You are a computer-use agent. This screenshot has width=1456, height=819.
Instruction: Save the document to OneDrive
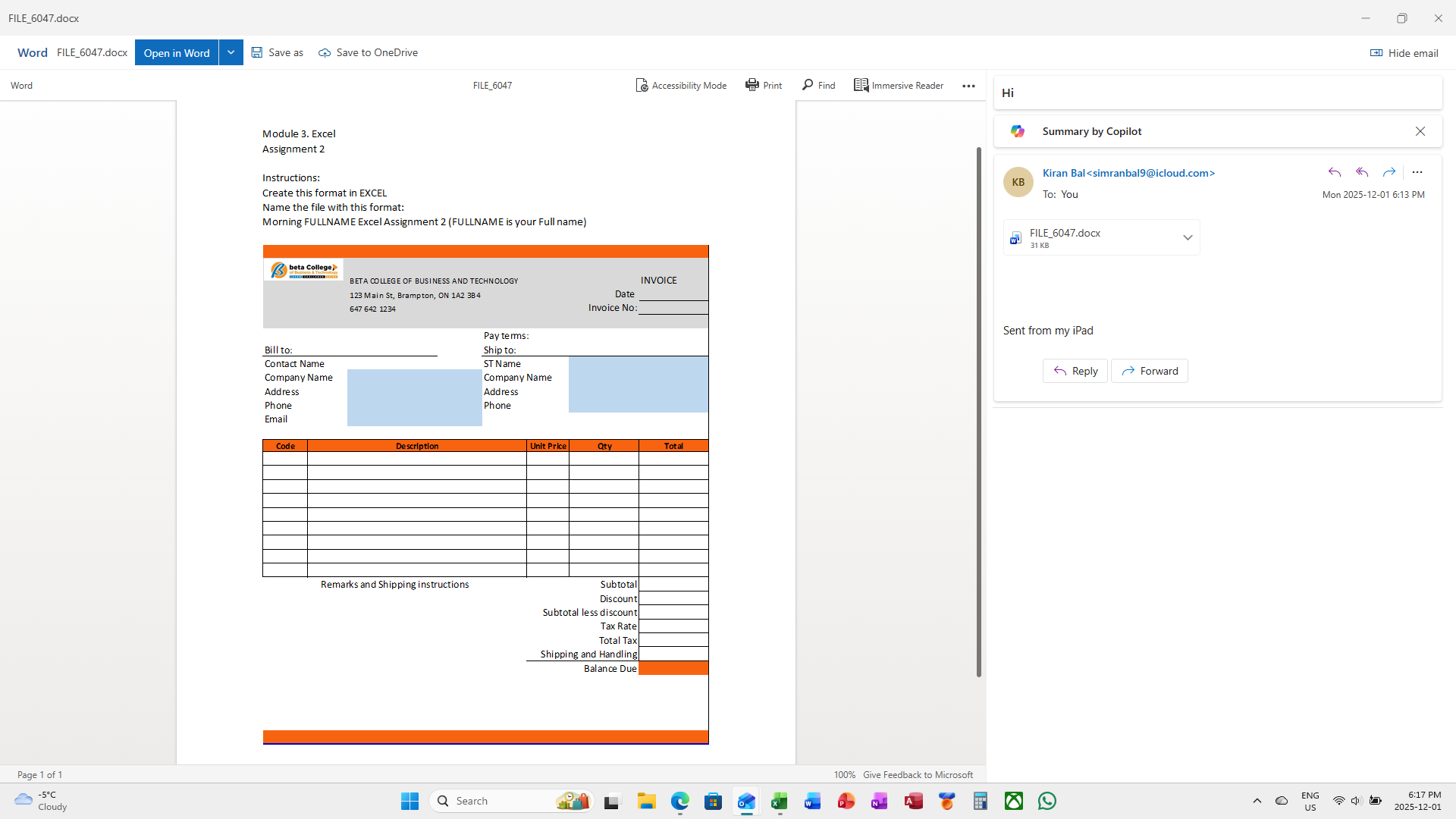[x=368, y=52]
